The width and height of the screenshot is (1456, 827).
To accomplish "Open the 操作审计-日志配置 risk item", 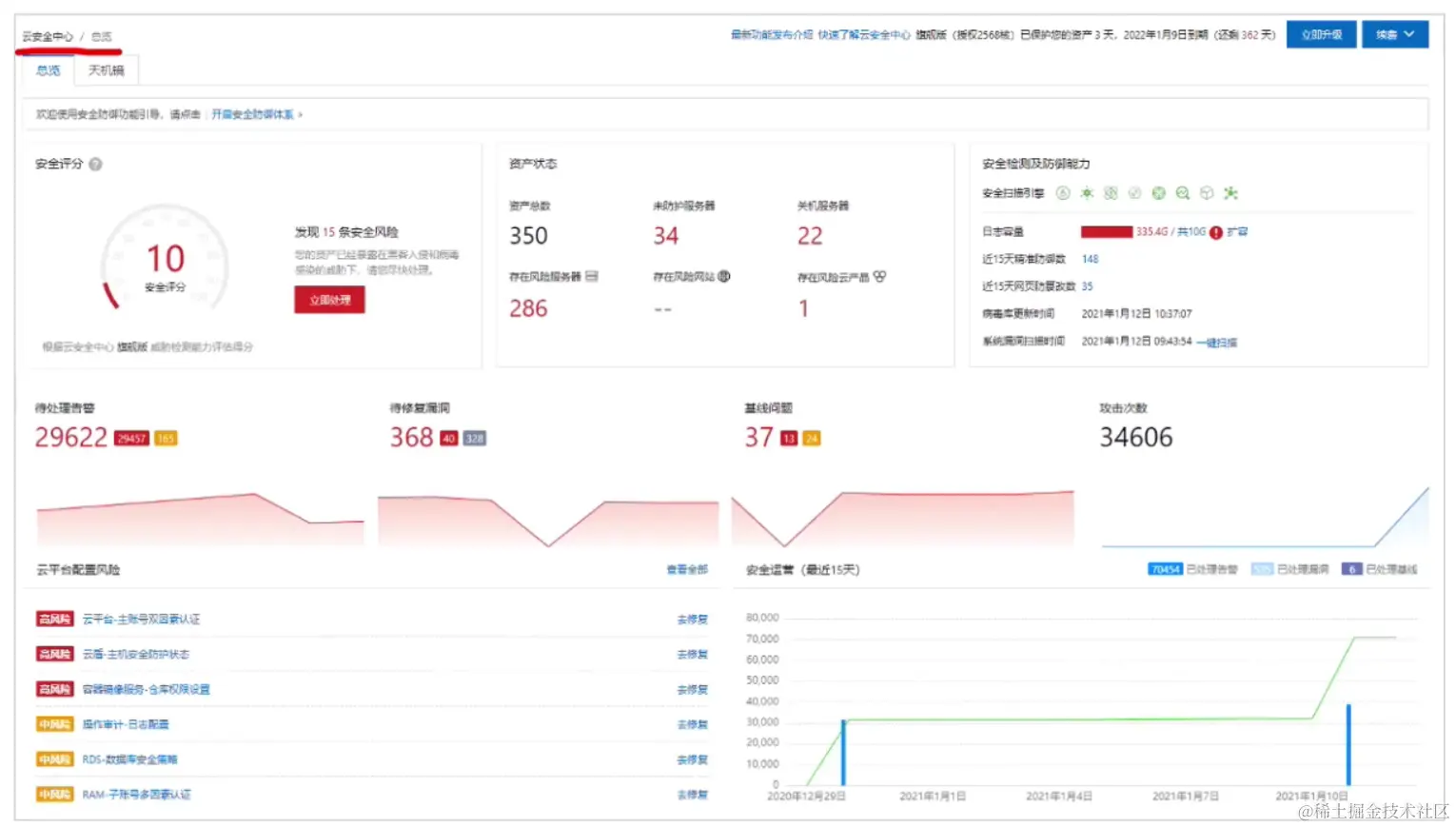I will click(126, 725).
